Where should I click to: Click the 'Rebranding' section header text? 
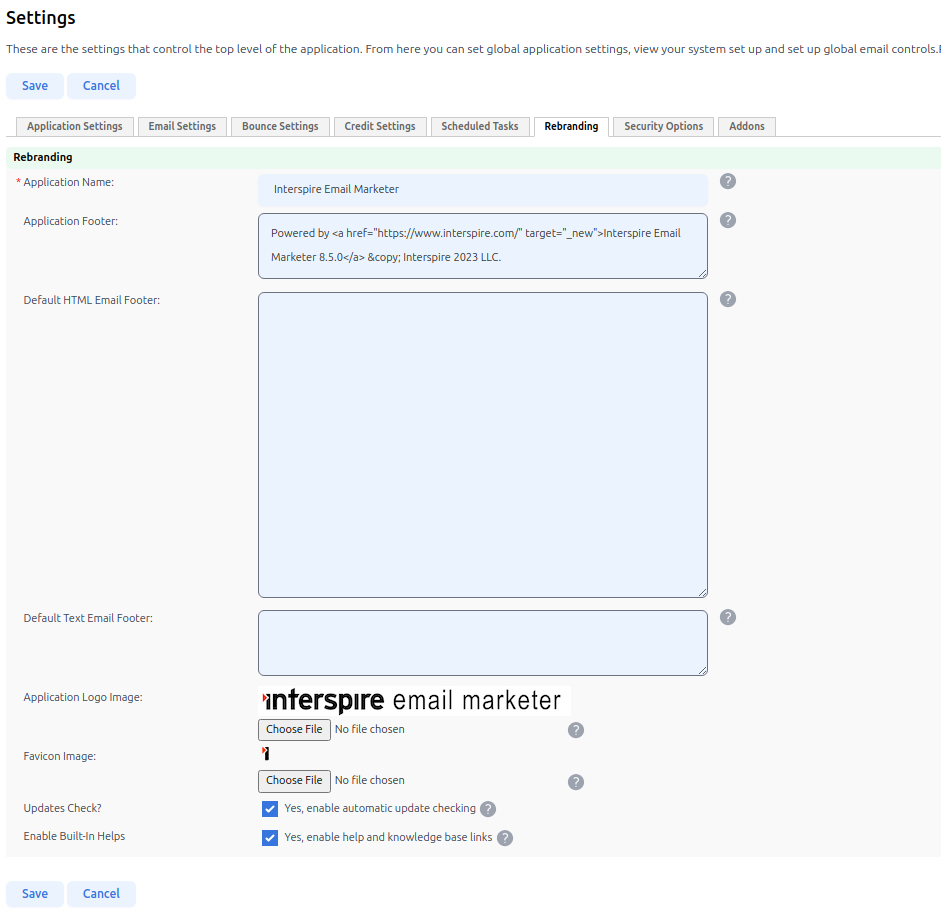pos(43,157)
